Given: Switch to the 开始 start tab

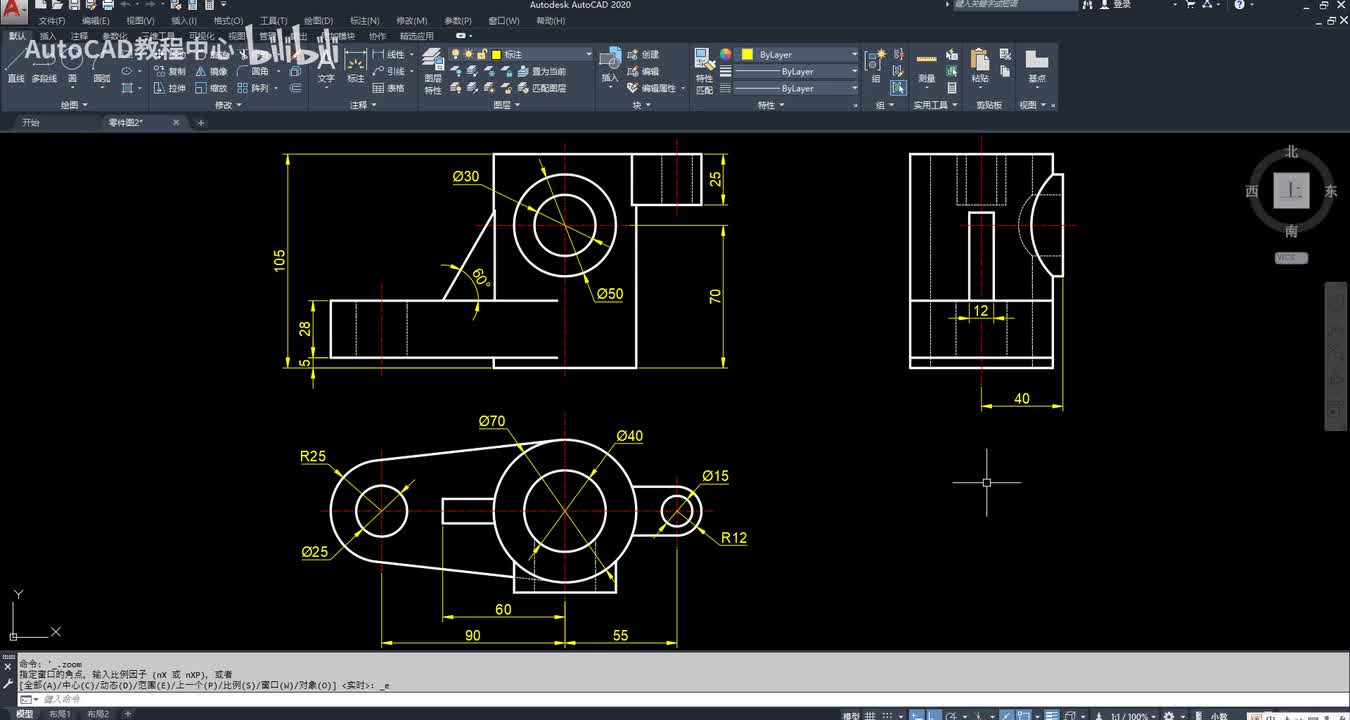Looking at the screenshot, I should click(x=31, y=123).
